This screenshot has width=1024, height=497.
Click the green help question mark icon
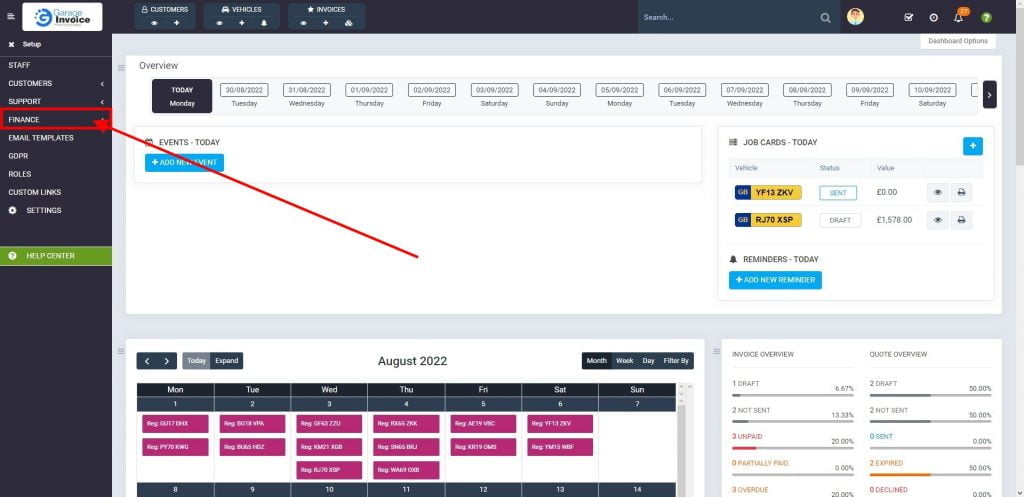click(x=986, y=17)
